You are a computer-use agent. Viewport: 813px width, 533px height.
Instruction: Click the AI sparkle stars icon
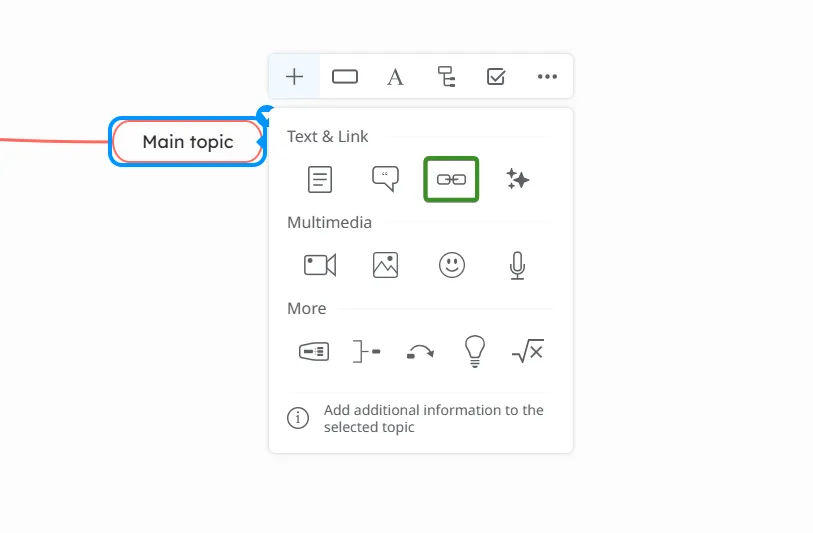click(x=517, y=179)
